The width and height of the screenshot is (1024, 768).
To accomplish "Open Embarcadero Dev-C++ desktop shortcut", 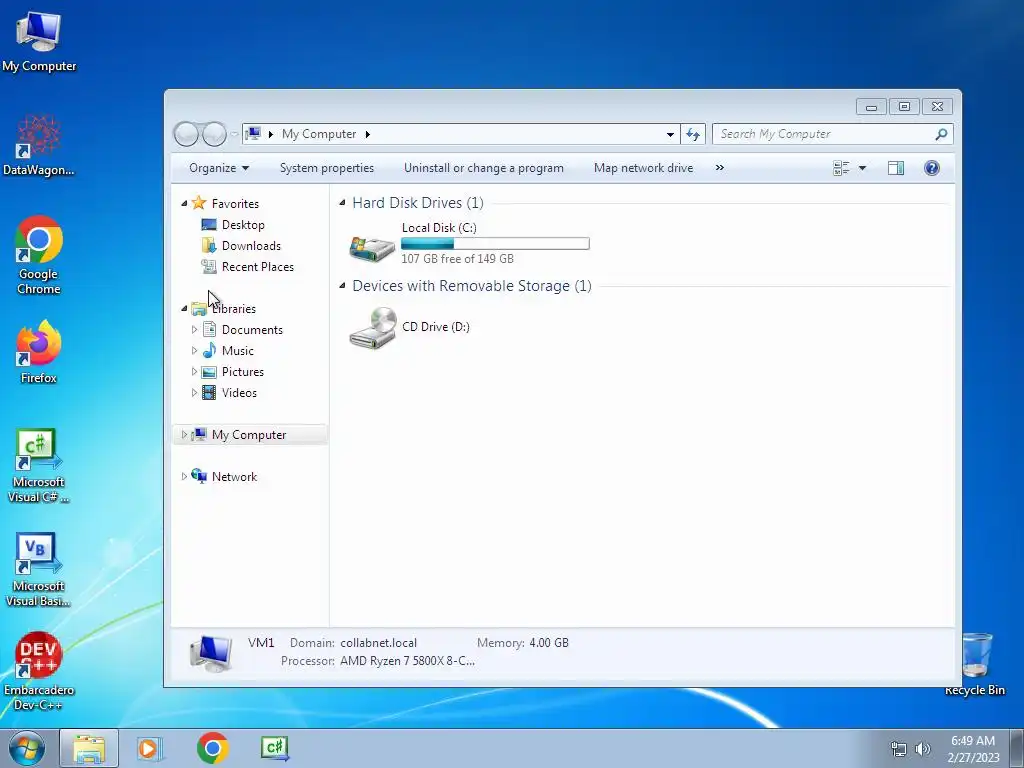I will tap(39, 671).
